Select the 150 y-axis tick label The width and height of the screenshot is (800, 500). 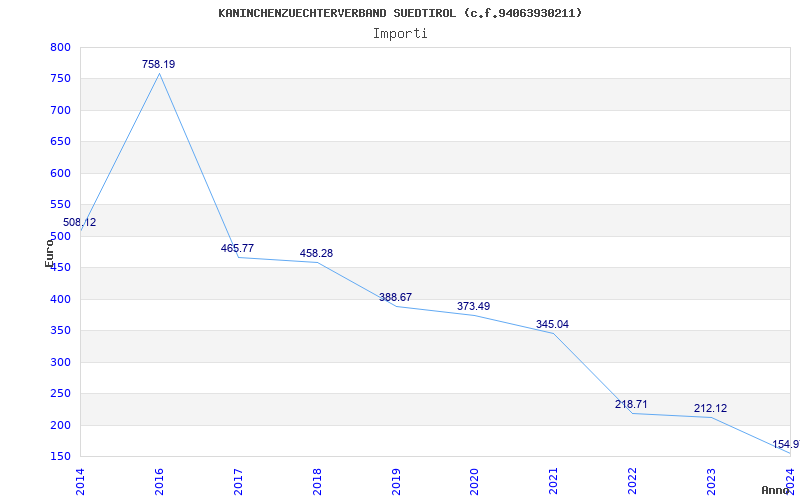click(60, 456)
